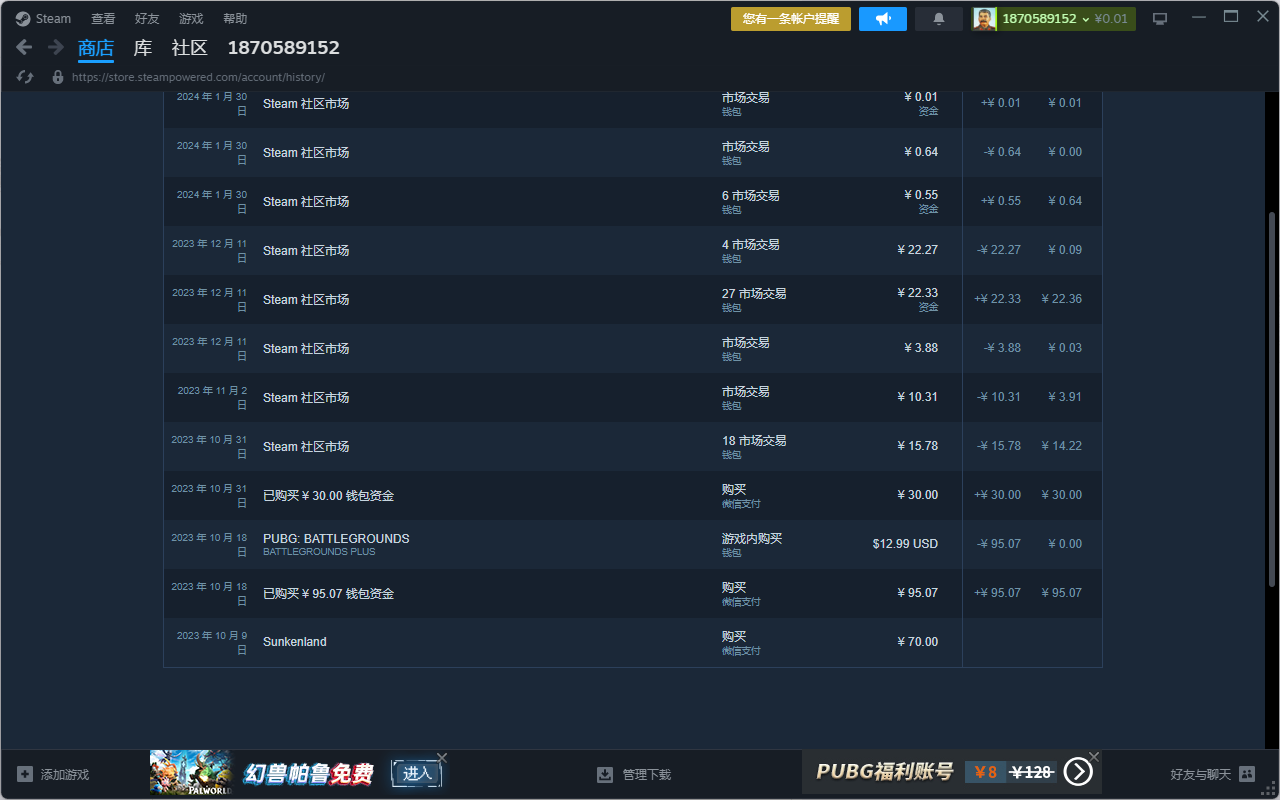1280x800 pixels.
Task: Click the ¥ 14.22 wallet balance
Action: click(1061, 446)
